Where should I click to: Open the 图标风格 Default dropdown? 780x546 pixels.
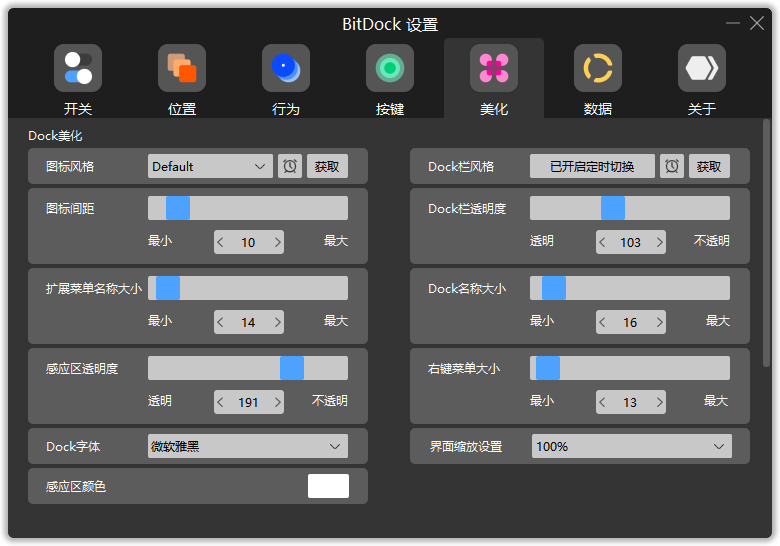[210, 166]
